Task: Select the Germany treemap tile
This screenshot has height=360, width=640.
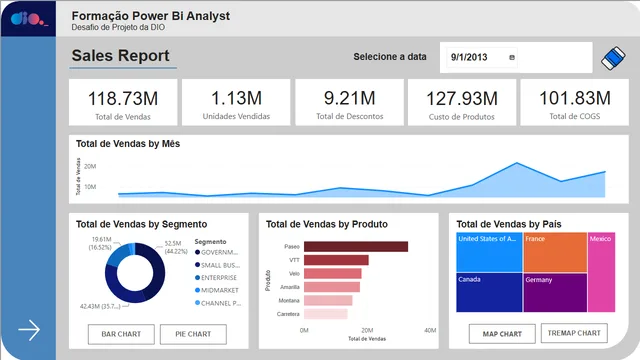Action: (555, 293)
